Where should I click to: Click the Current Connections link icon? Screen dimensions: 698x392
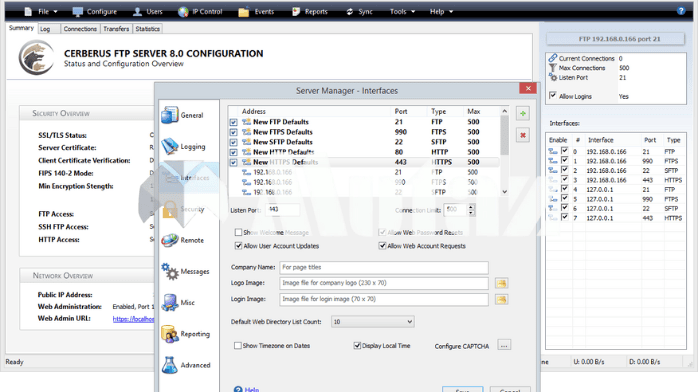552,58
